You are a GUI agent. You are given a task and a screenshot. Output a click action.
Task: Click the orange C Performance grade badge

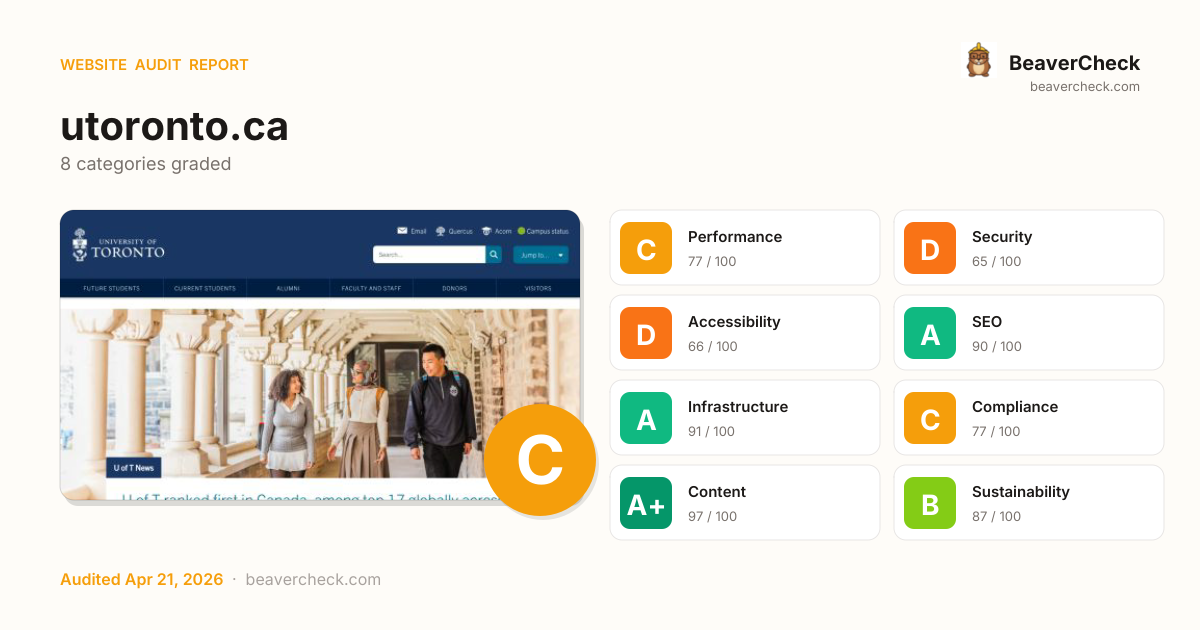point(646,248)
